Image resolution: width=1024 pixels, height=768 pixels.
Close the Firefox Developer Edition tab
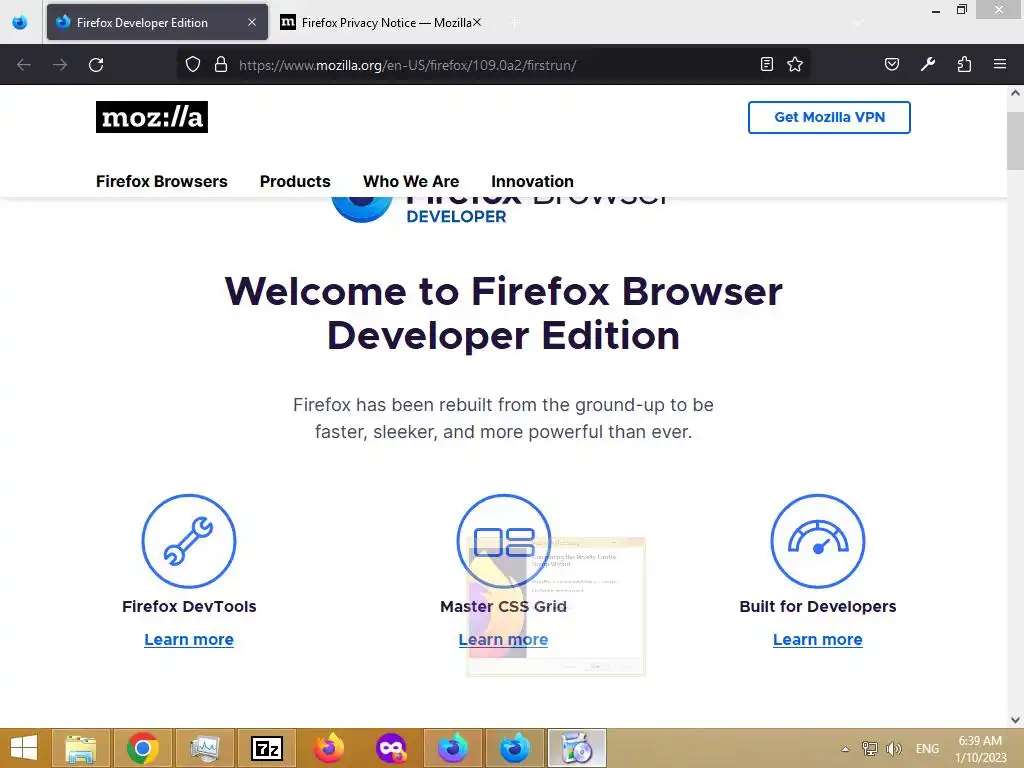251,22
